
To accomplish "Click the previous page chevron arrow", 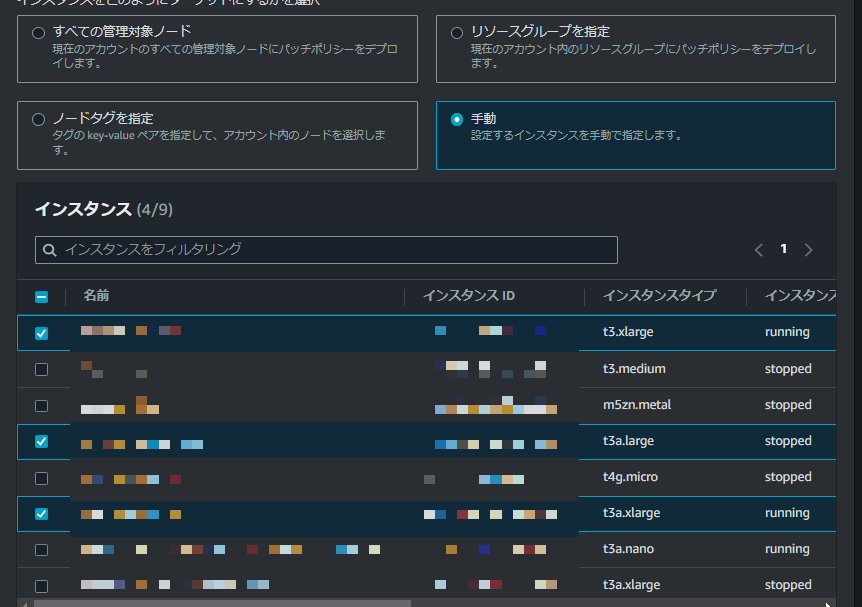I will (x=758, y=249).
